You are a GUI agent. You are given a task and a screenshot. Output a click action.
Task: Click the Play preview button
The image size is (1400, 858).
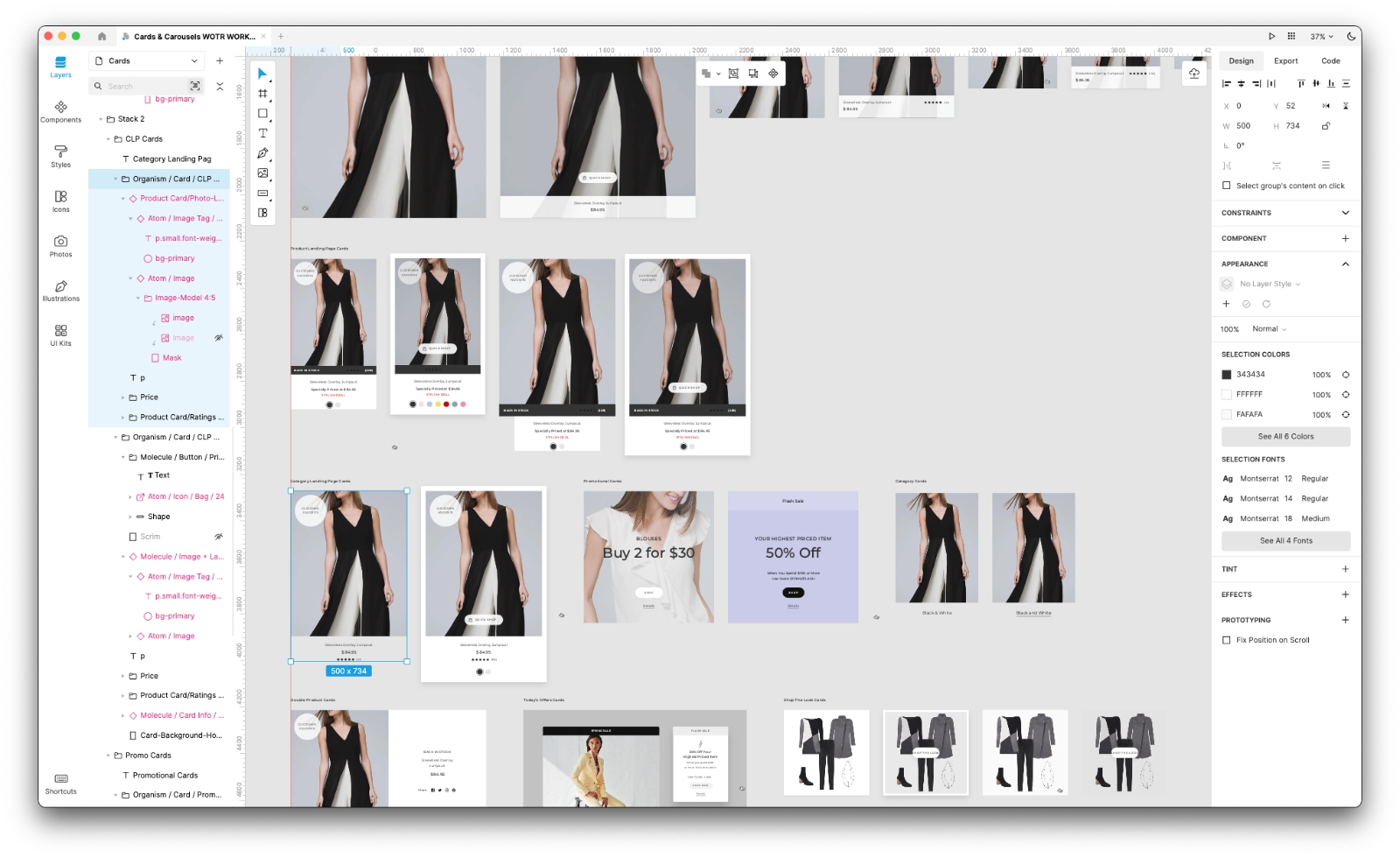[1271, 37]
